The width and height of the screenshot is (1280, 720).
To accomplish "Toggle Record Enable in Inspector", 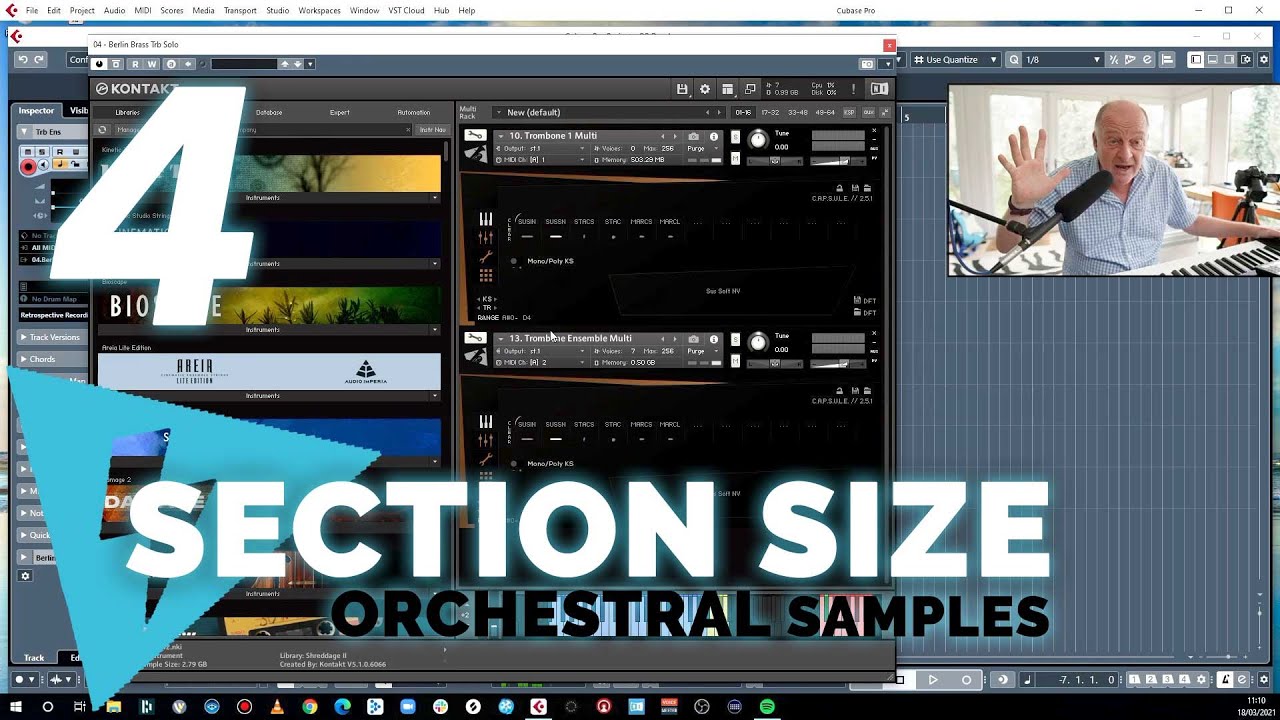I will [29, 167].
